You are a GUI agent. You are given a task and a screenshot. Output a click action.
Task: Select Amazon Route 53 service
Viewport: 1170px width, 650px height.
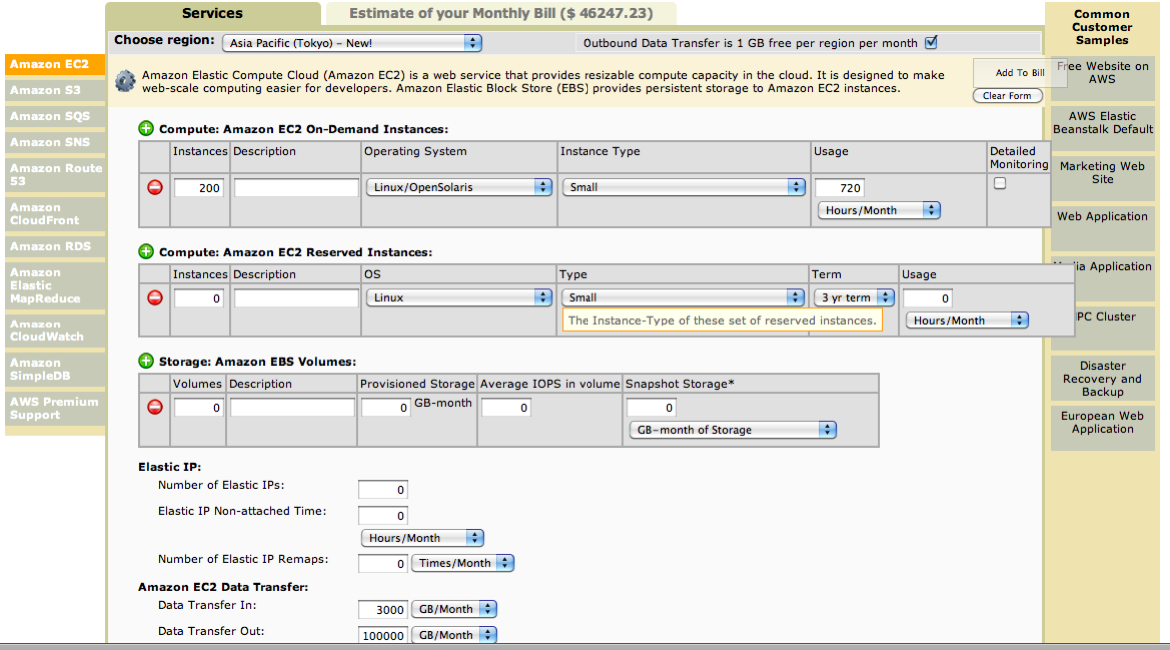(55, 175)
